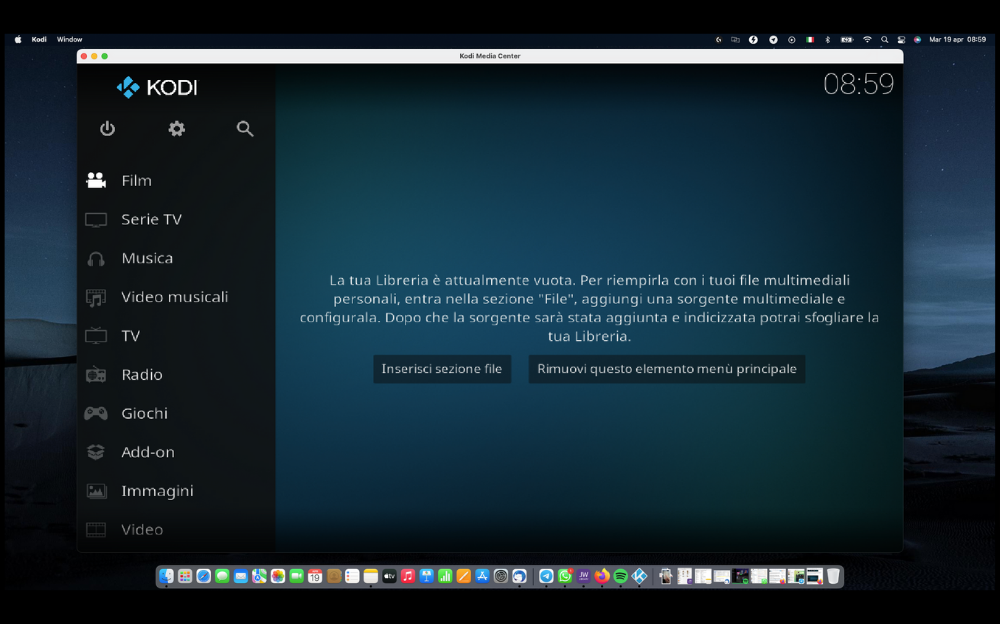This screenshot has height=624, width=1000.
Task: Click the date Mar 19 apr in menu bar
Action: pos(946,40)
